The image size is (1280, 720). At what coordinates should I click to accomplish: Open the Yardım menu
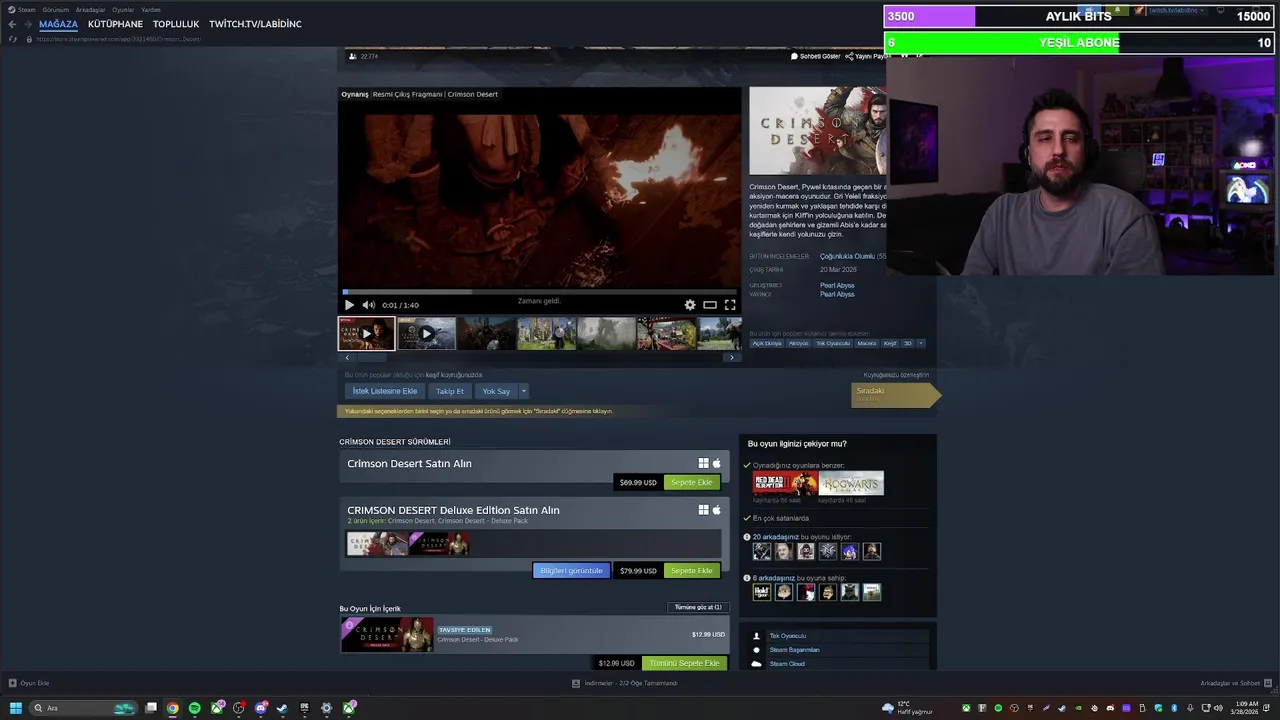[x=151, y=9]
